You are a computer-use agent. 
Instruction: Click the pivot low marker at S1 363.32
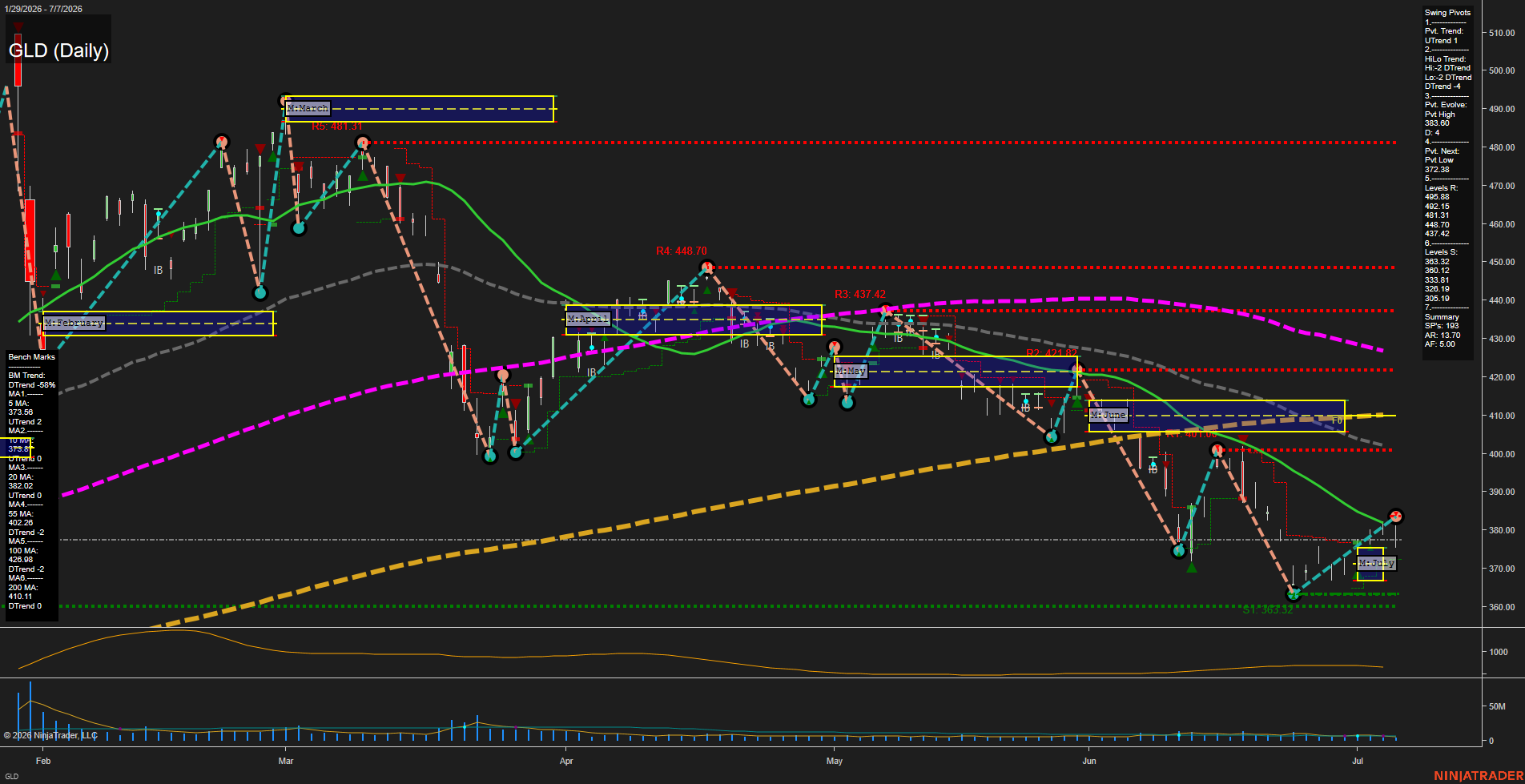coord(1293,594)
